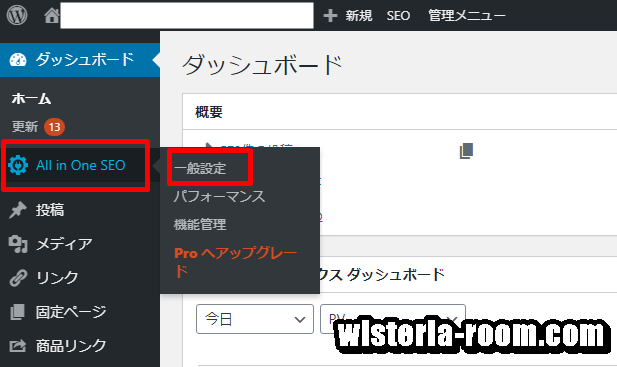
Task: Choose 一般設定 in the SEO submenu
Action: [x=200, y=168]
